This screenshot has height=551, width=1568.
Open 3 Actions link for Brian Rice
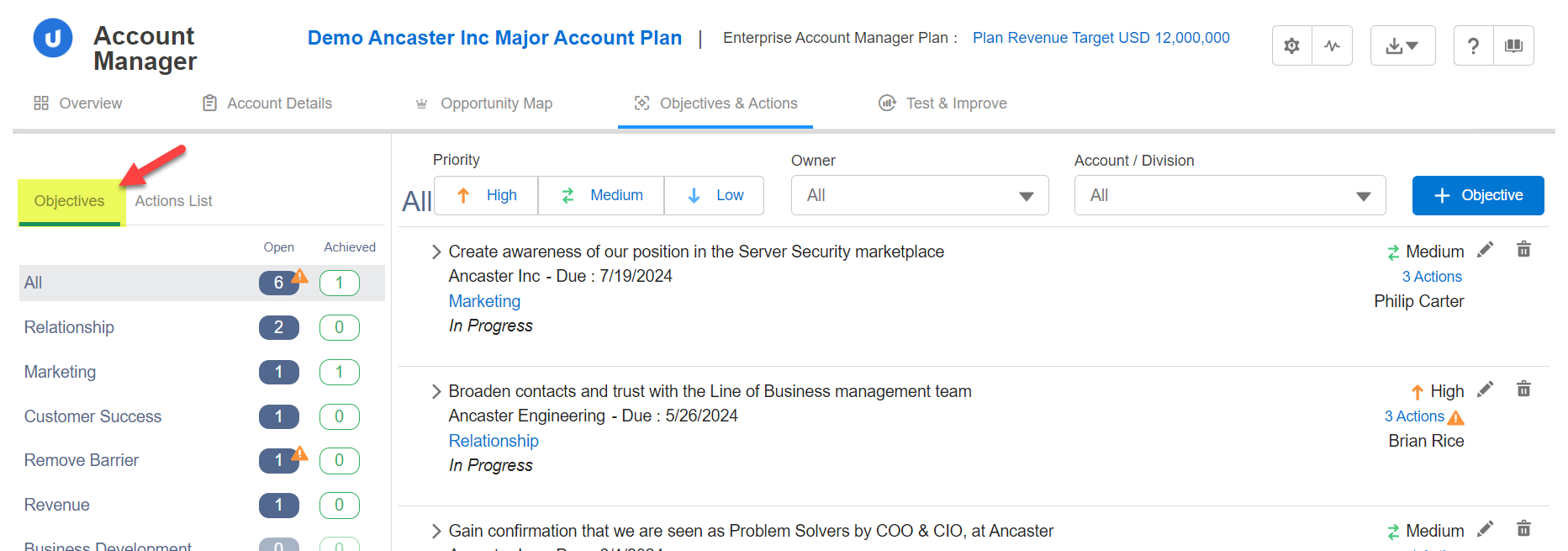(x=1414, y=416)
